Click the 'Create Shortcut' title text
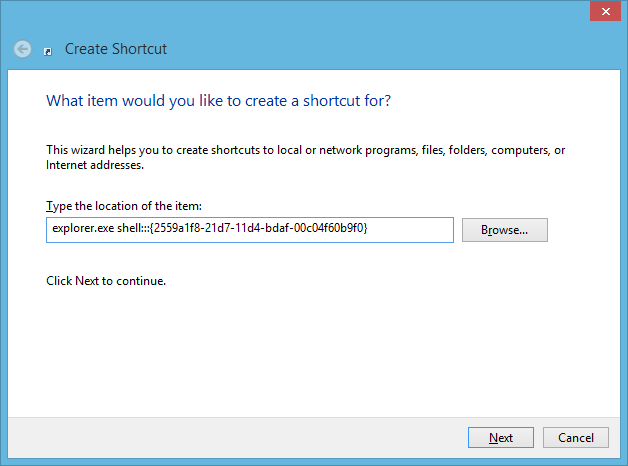628x466 pixels. point(116,49)
